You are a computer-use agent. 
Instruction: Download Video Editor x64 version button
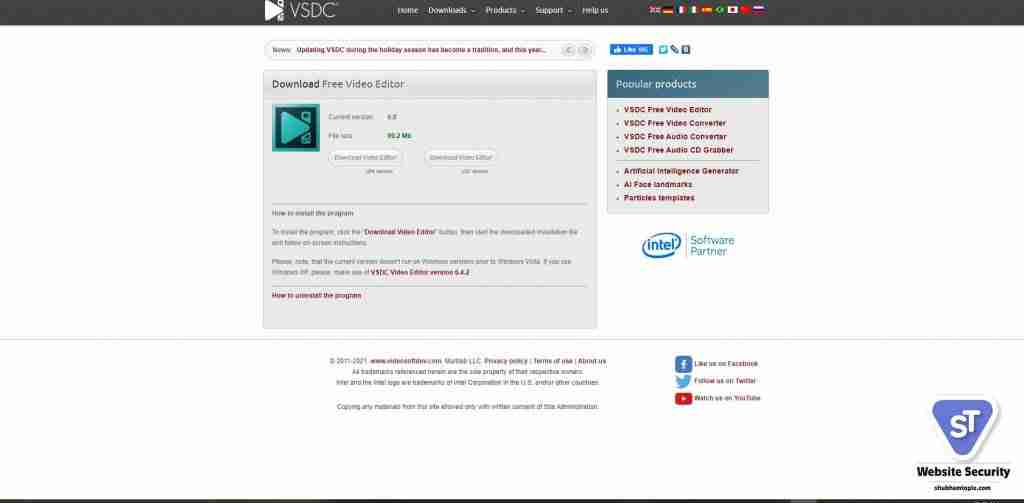pyautogui.click(x=365, y=157)
